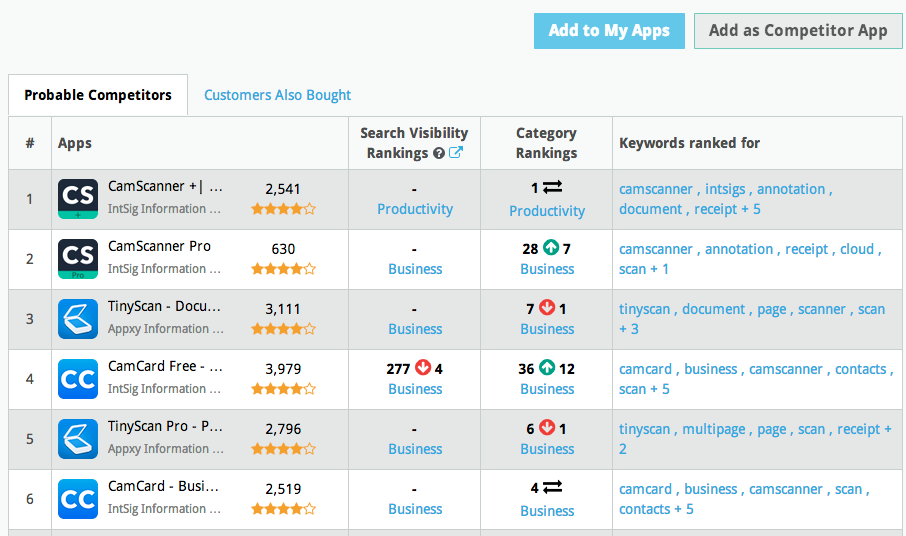Image resolution: width=906 pixels, height=536 pixels.
Task: Click keyword 'cloud' in CamScanner Pro row
Action: tap(857, 250)
